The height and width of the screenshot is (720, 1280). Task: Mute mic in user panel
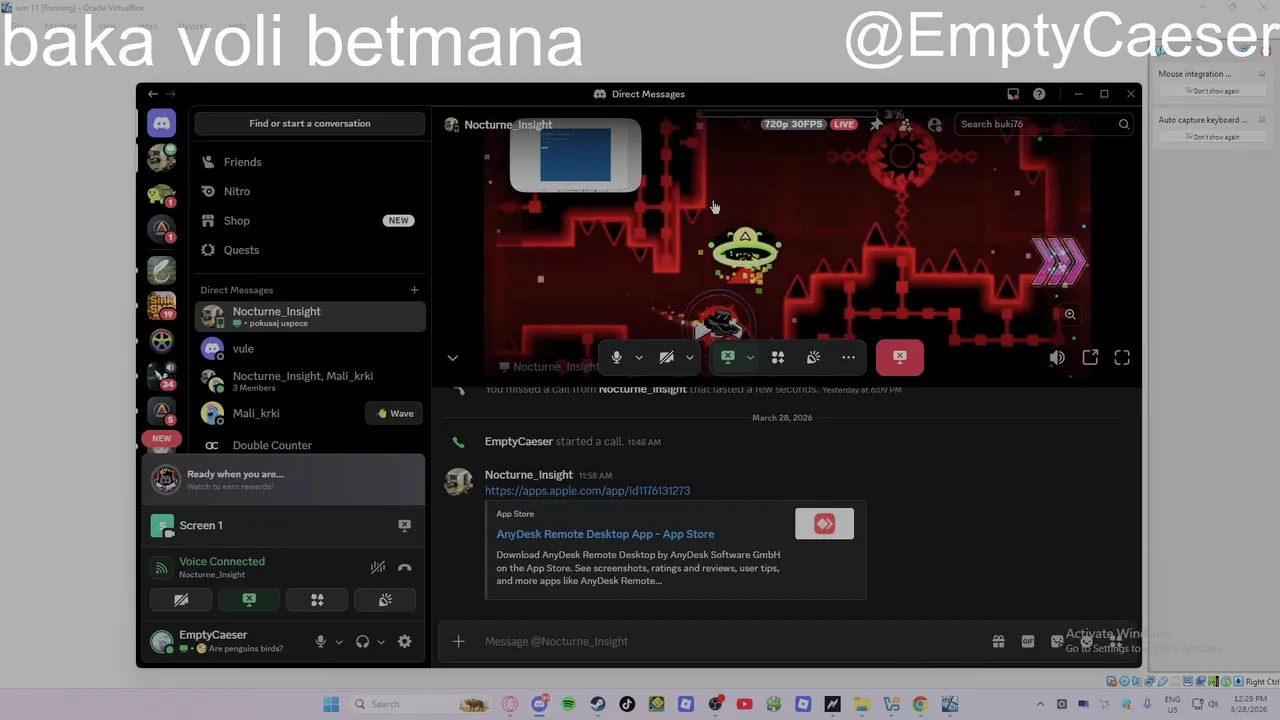click(320, 642)
